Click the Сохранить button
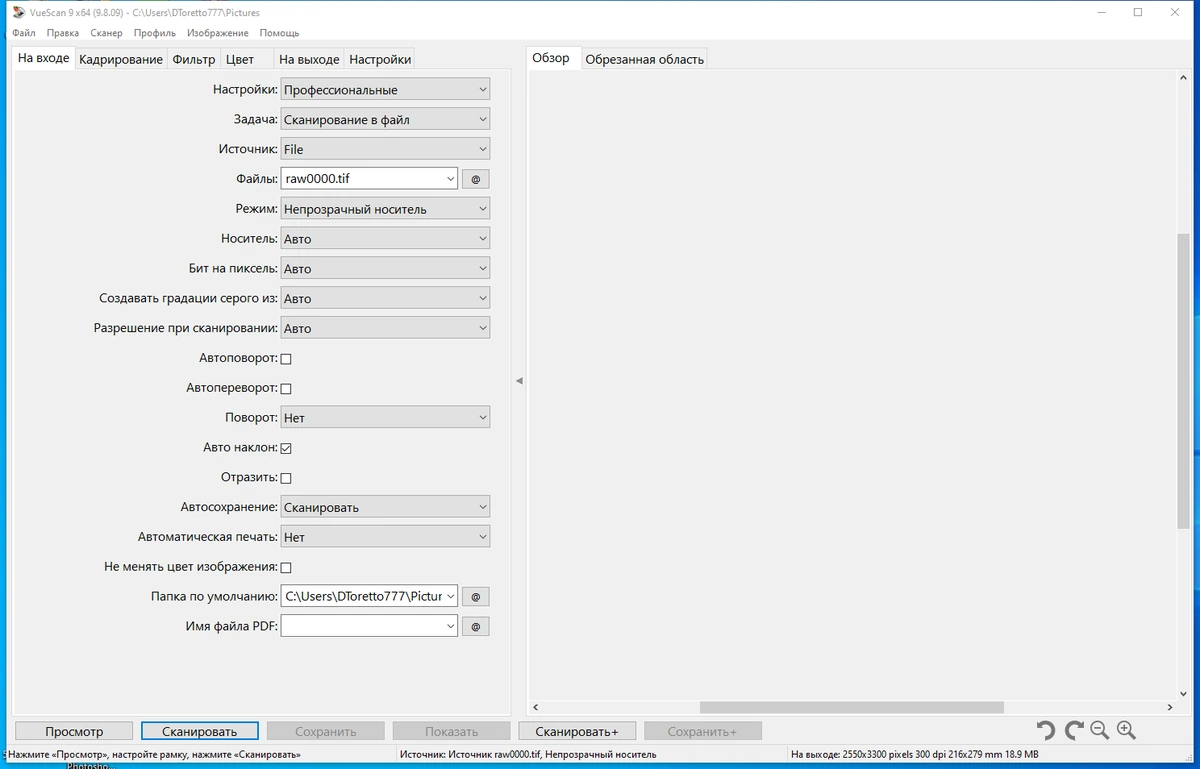 tap(326, 731)
